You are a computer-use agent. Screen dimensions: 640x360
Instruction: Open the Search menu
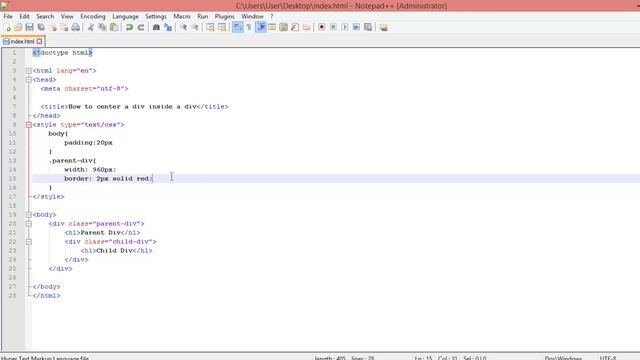click(45, 16)
